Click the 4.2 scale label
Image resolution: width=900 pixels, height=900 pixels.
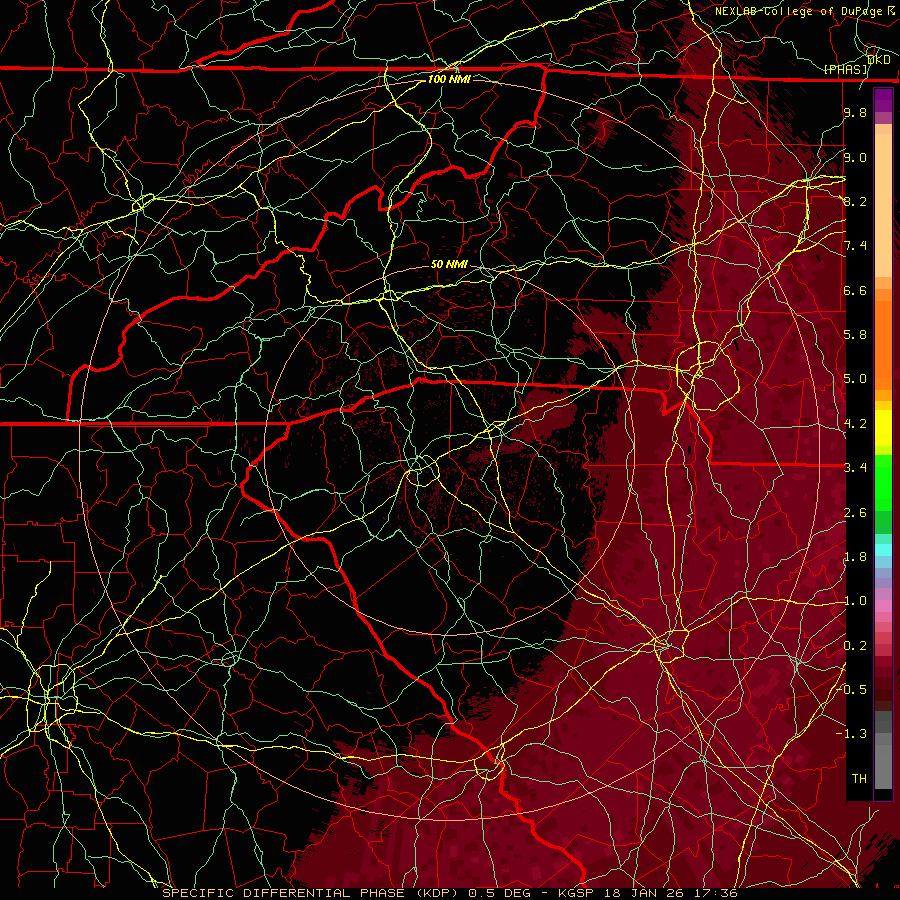click(855, 423)
